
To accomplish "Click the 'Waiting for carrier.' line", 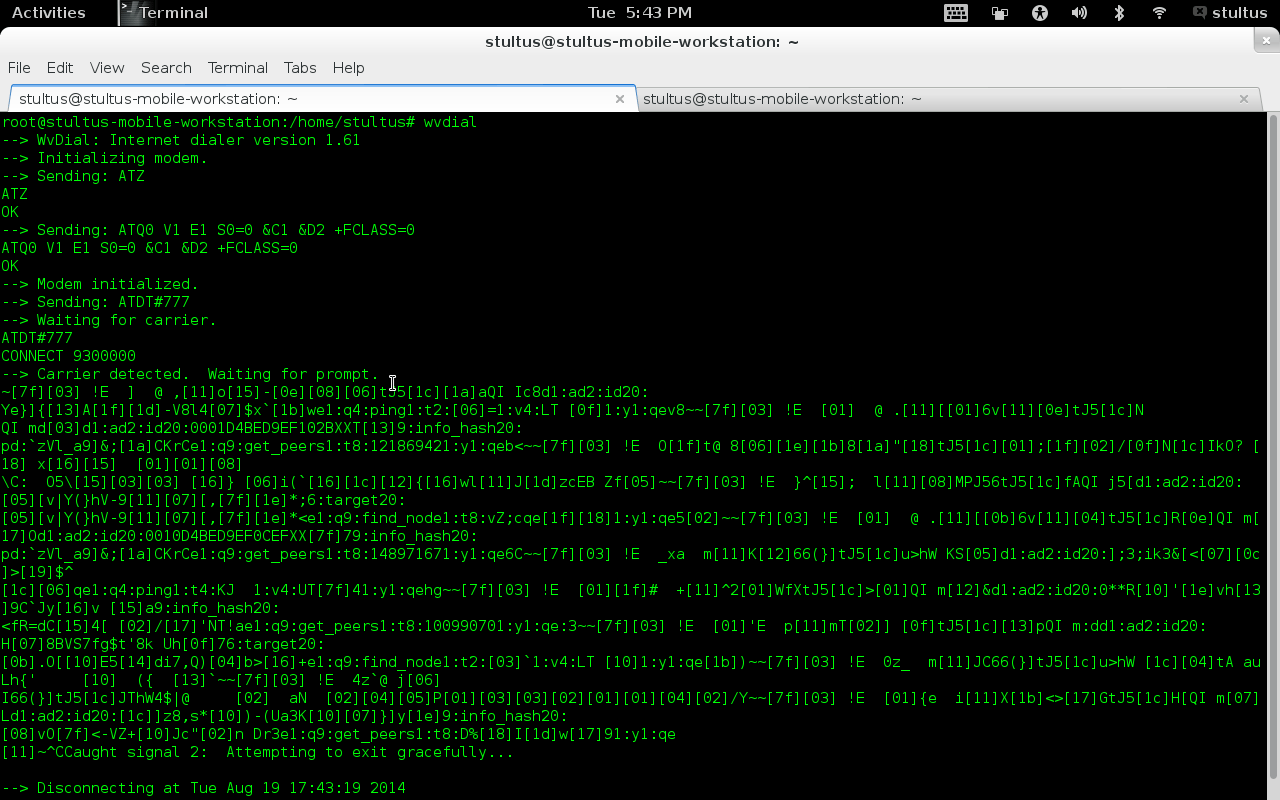I will (x=109, y=320).
